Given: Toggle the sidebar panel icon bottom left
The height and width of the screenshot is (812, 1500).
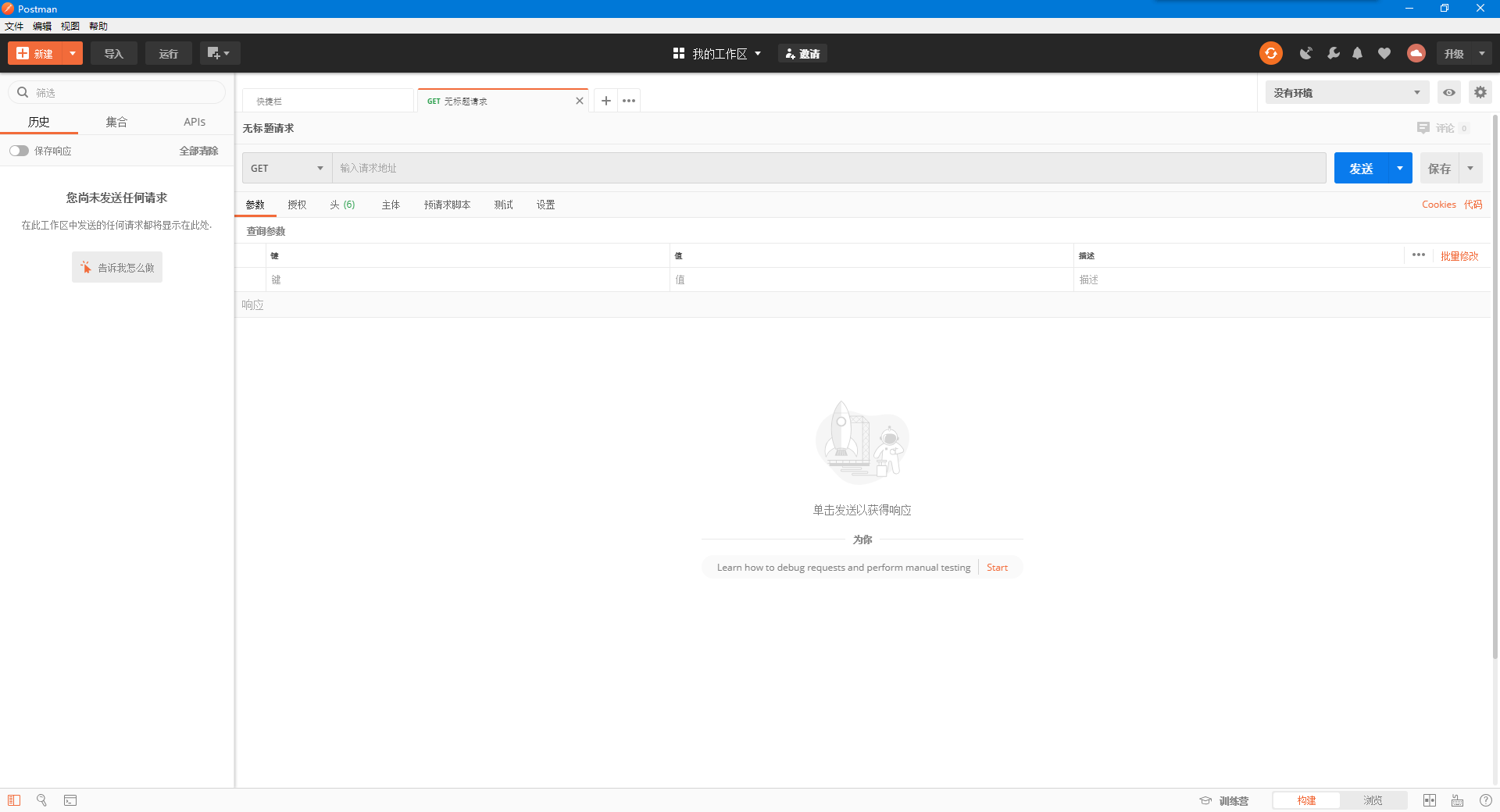Looking at the screenshot, I should 14,800.
